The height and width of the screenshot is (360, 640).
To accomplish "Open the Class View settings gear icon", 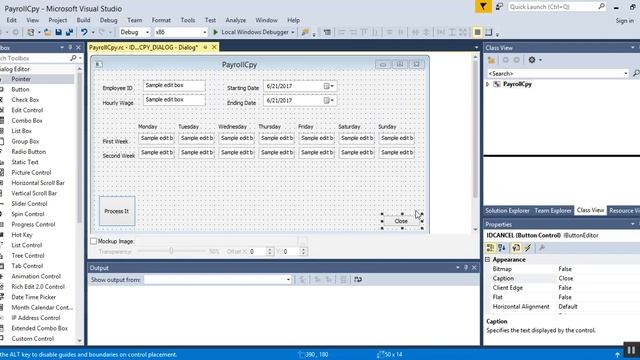I will [x=531, y=60].
